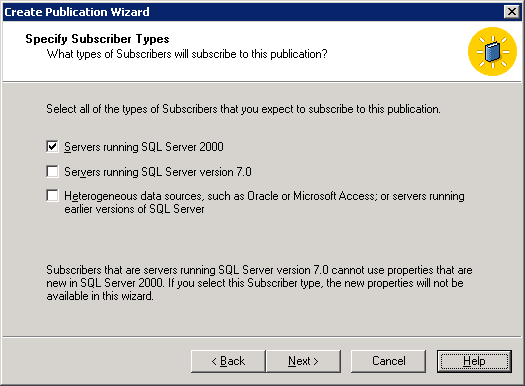
Task: Cancel the publication wizard
Action: tap(388, 361)
